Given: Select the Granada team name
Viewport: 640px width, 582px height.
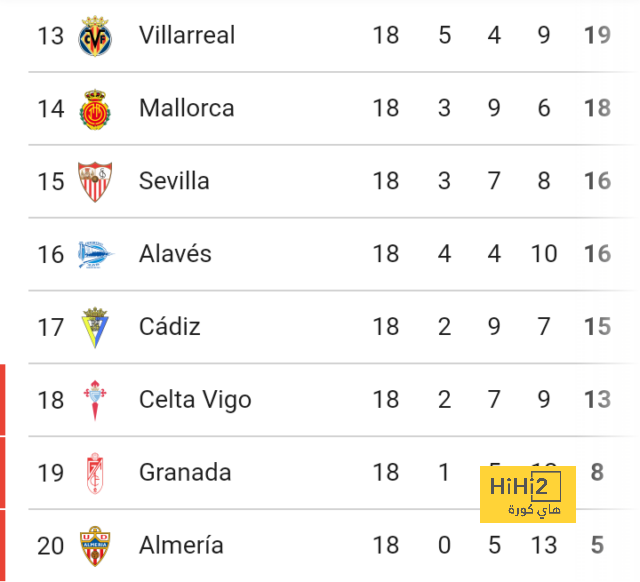Looking at the screenshot, I should 185,472.
